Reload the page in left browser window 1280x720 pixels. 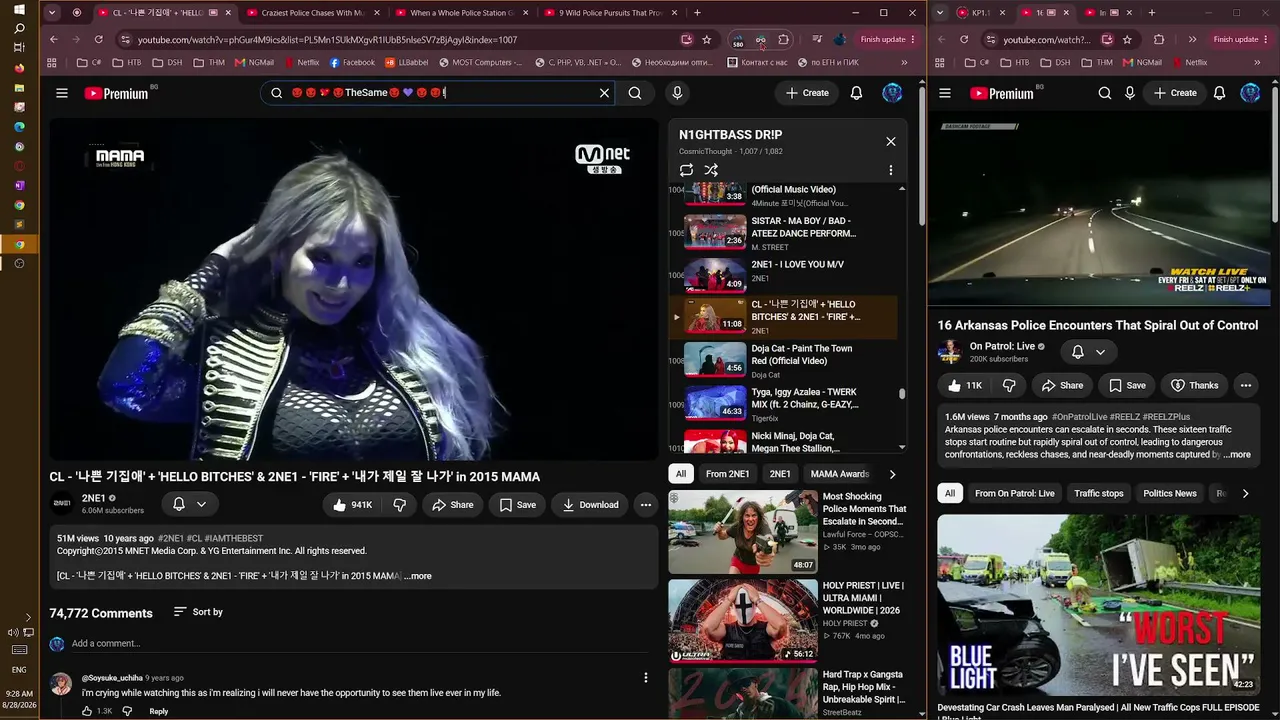pyautogui.click(x=98, y=39)
